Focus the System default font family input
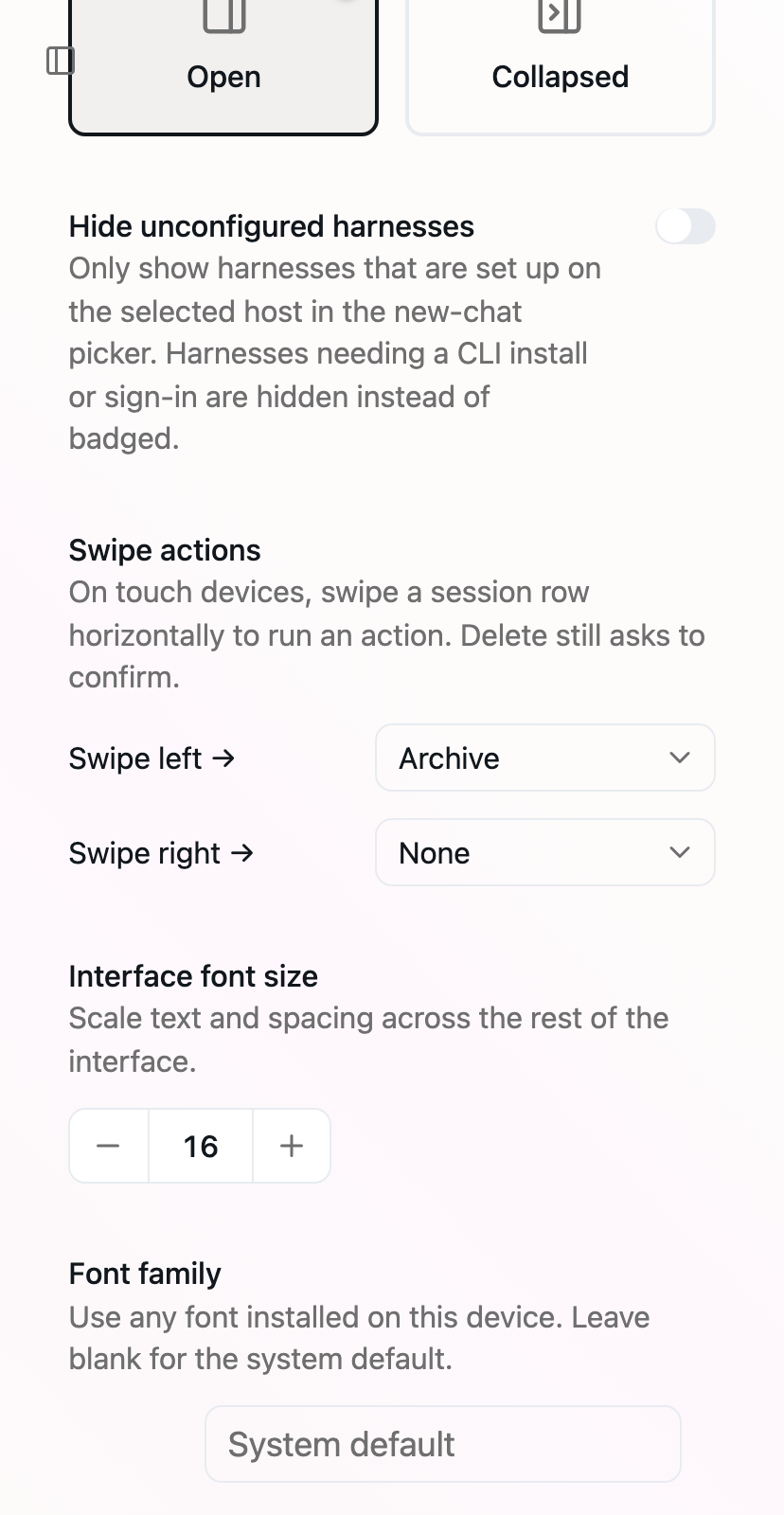Image resolution: width=784 pixels, height=1515 pixels. click(443, 1444)
